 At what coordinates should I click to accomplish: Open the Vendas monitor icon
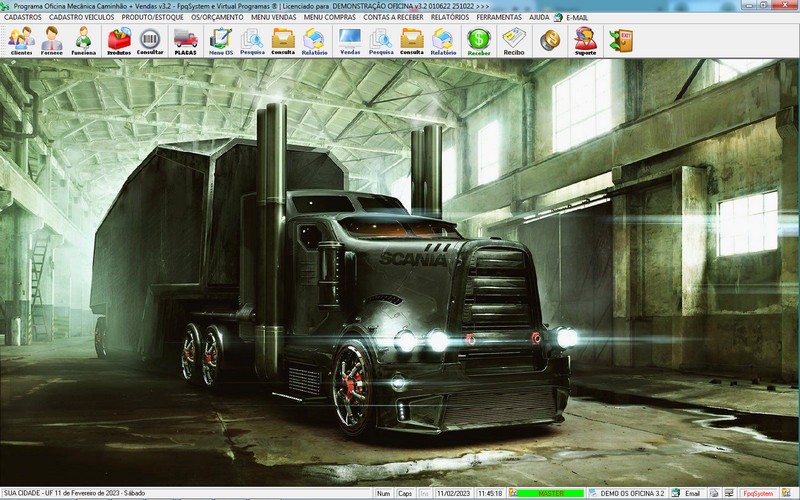point(350,41)
